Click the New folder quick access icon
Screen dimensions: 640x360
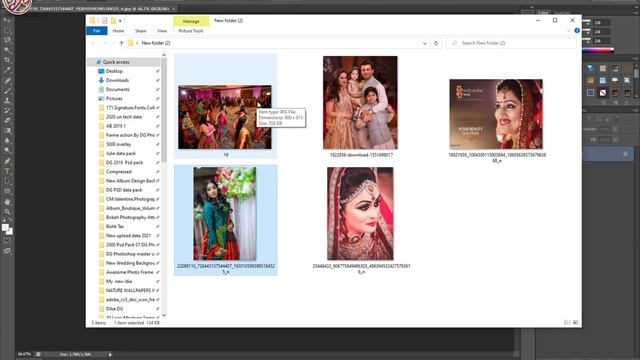[x=113, y=20]
